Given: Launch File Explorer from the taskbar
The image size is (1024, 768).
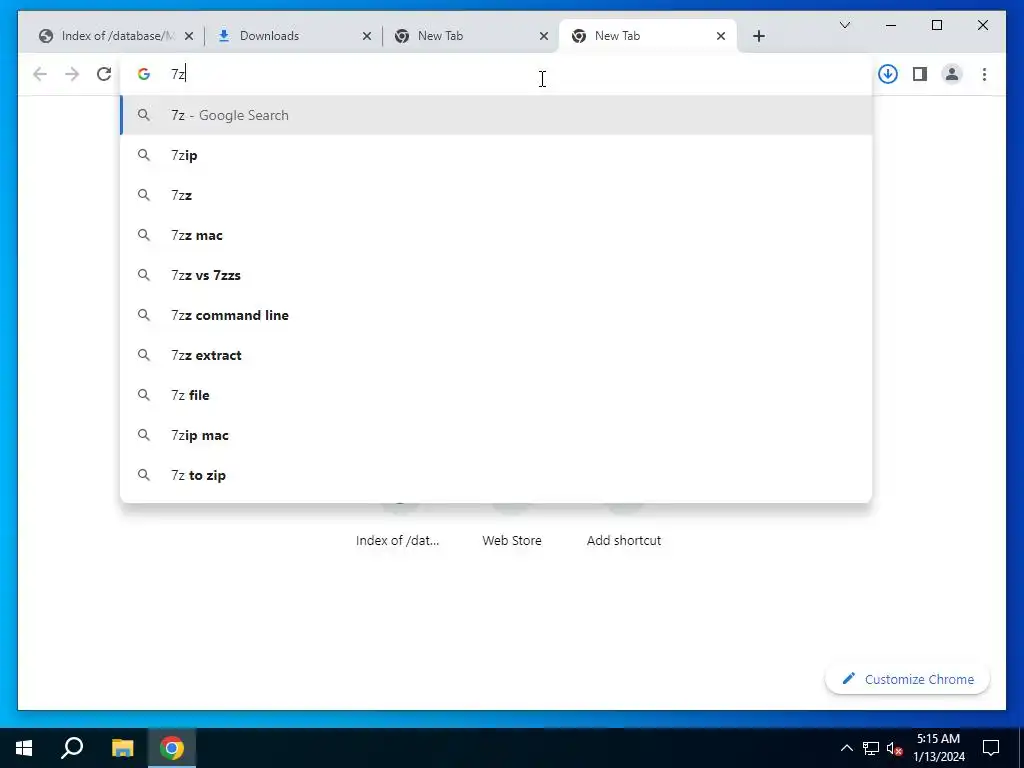Looking at the screenshot, I should coord(122,748).
